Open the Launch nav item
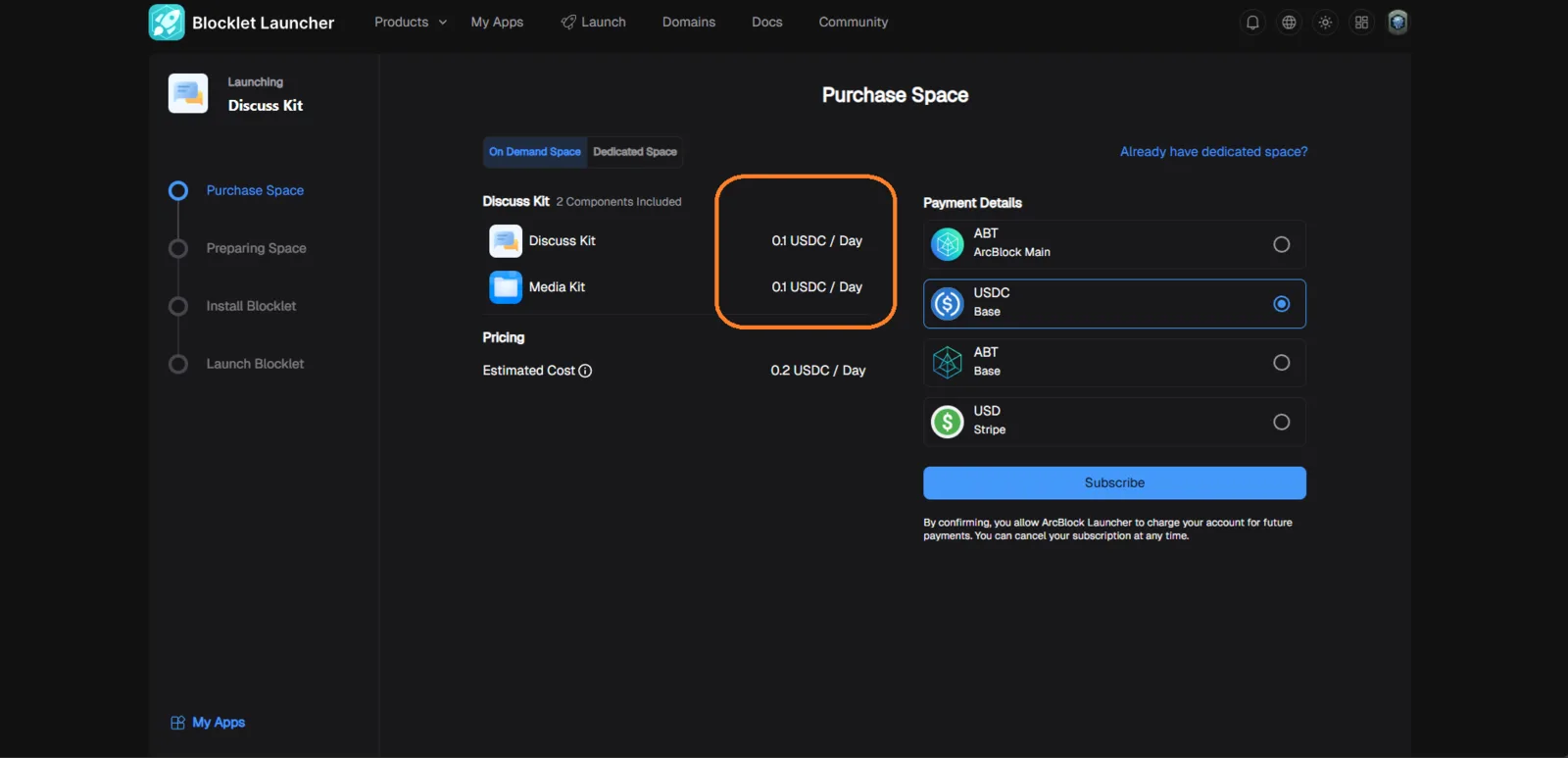 (593, 22)
